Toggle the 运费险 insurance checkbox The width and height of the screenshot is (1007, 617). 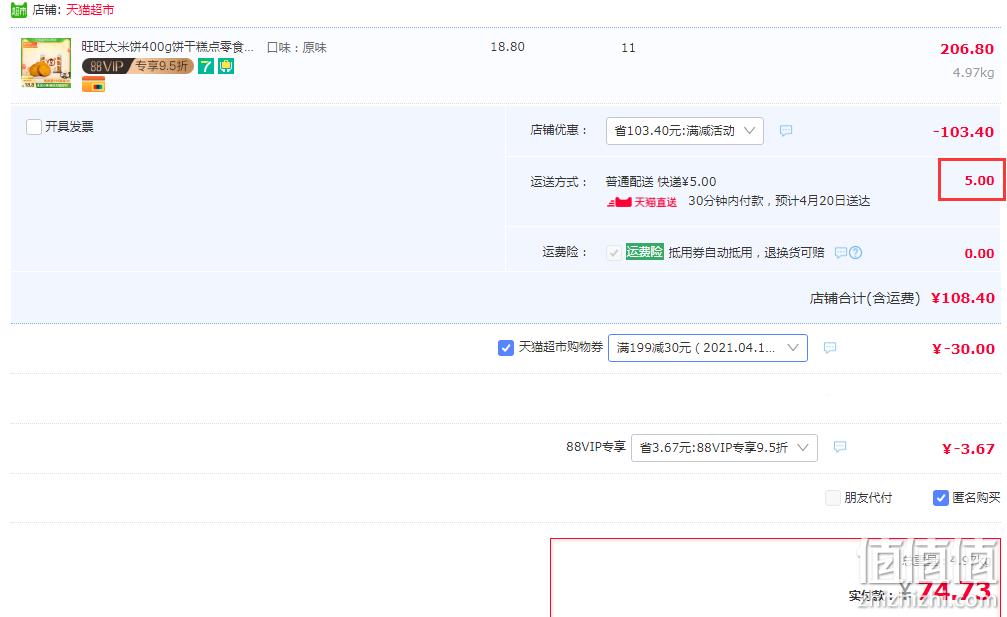click(x=614, y=252)
